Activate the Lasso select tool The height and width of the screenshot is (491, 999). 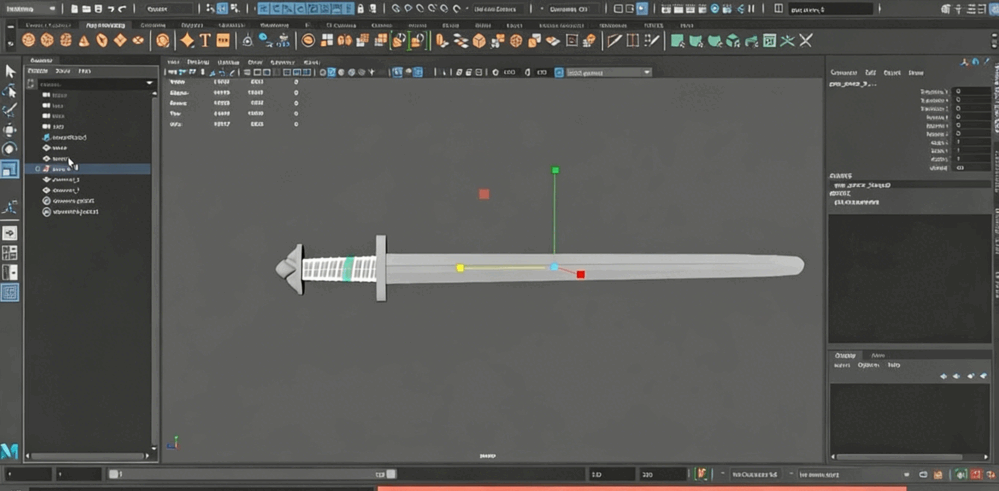click(10, 91)
